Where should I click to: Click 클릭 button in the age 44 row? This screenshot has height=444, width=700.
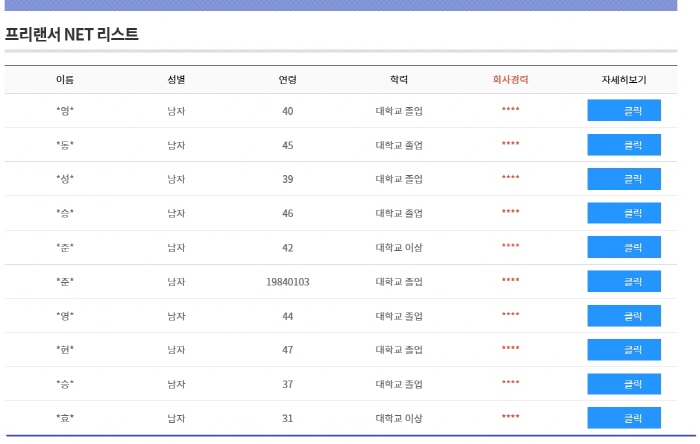(x=623, y=316)
